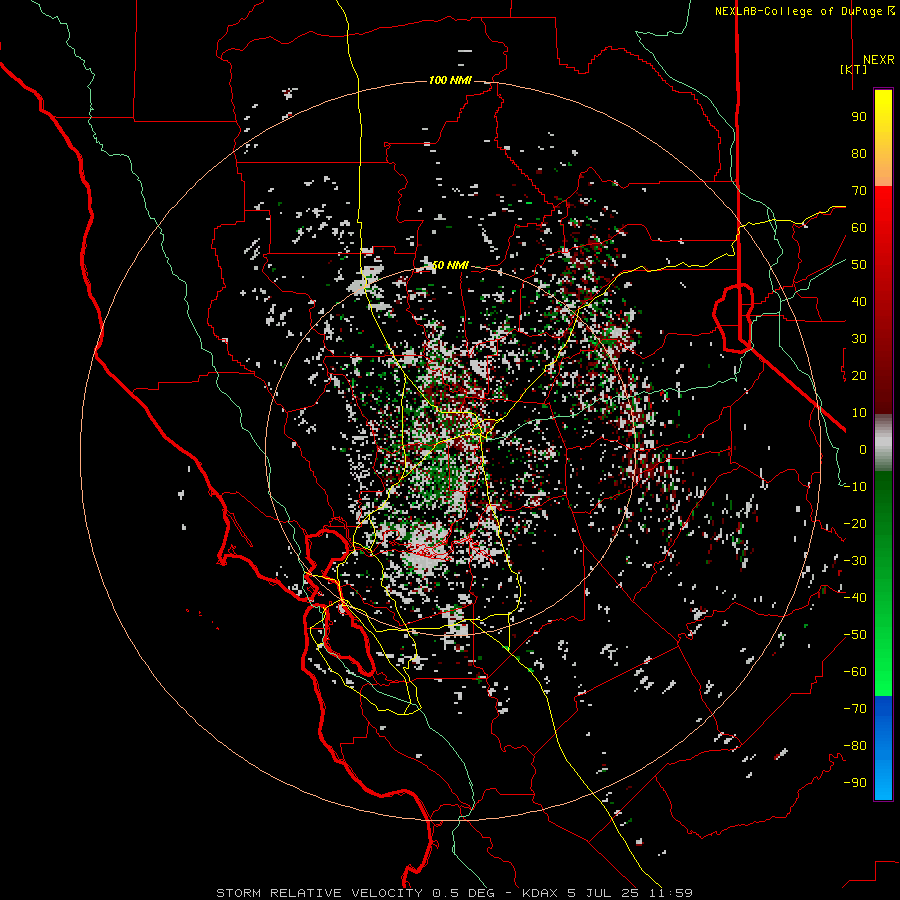
Task: Click the -80 knot scale label
Action: point(855,746)
